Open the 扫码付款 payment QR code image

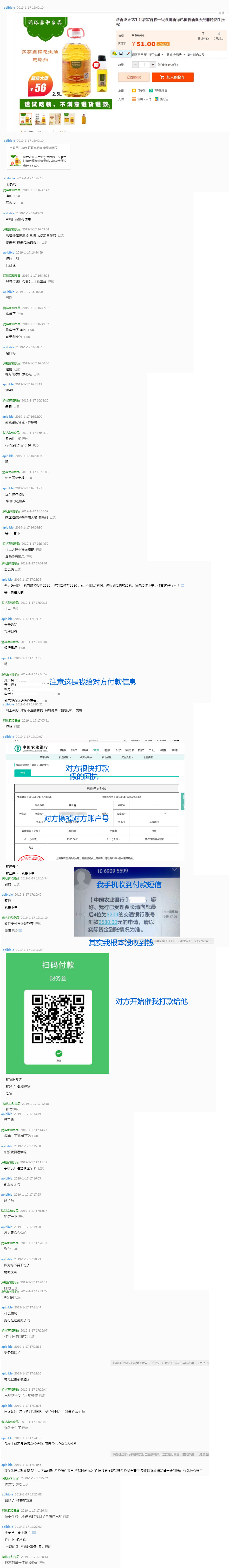(57, 1013)
